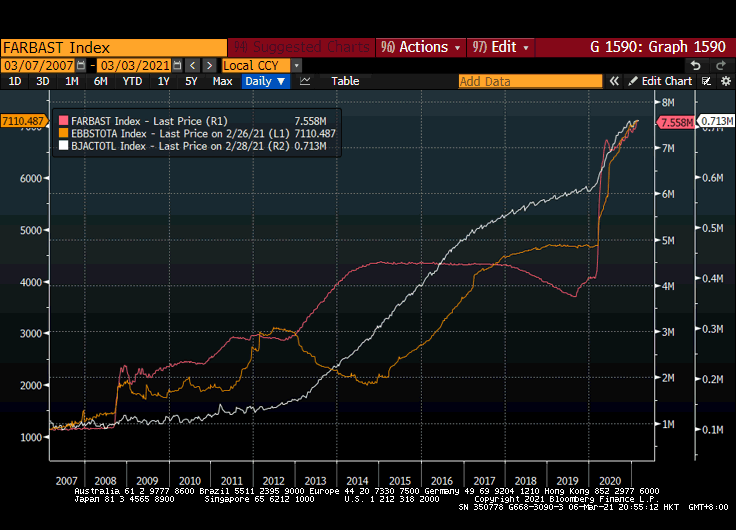Click the Edit Chart pencil icon
736x530 pixels.
tap(632, 81)
